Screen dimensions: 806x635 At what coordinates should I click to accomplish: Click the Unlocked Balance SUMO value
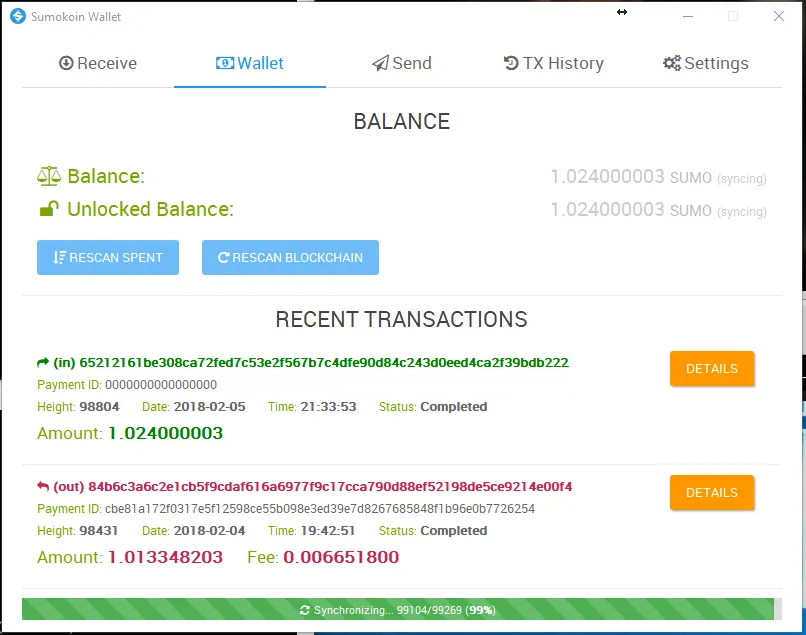pos(658,210)
